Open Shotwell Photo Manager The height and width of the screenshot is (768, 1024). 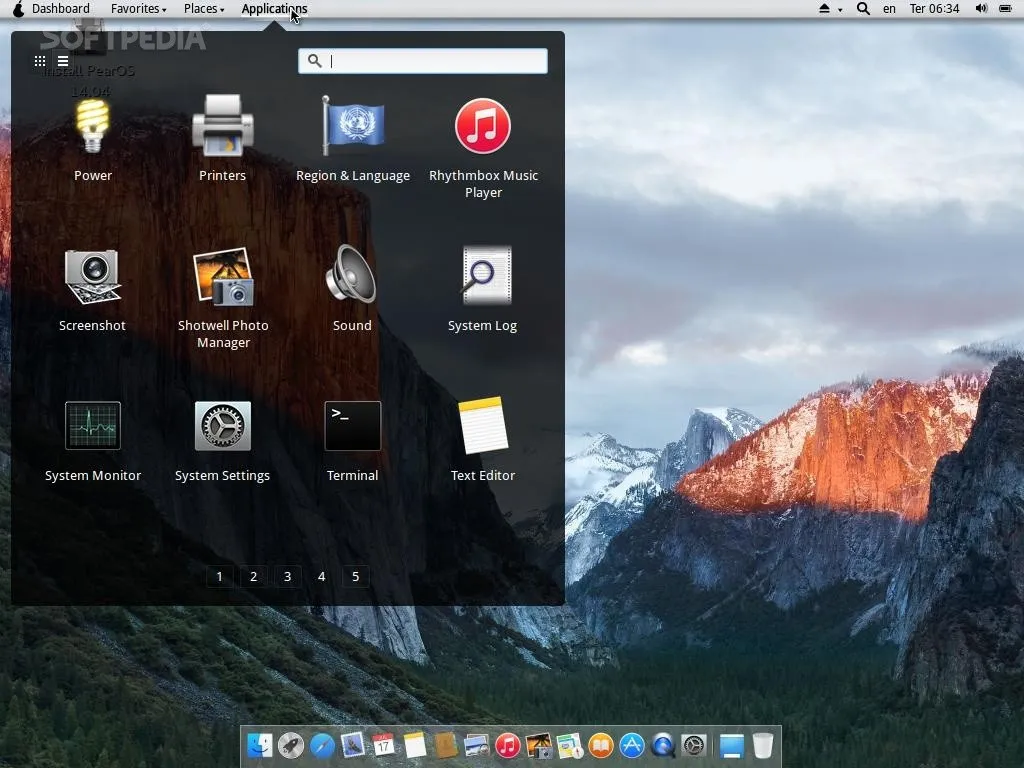223,277
